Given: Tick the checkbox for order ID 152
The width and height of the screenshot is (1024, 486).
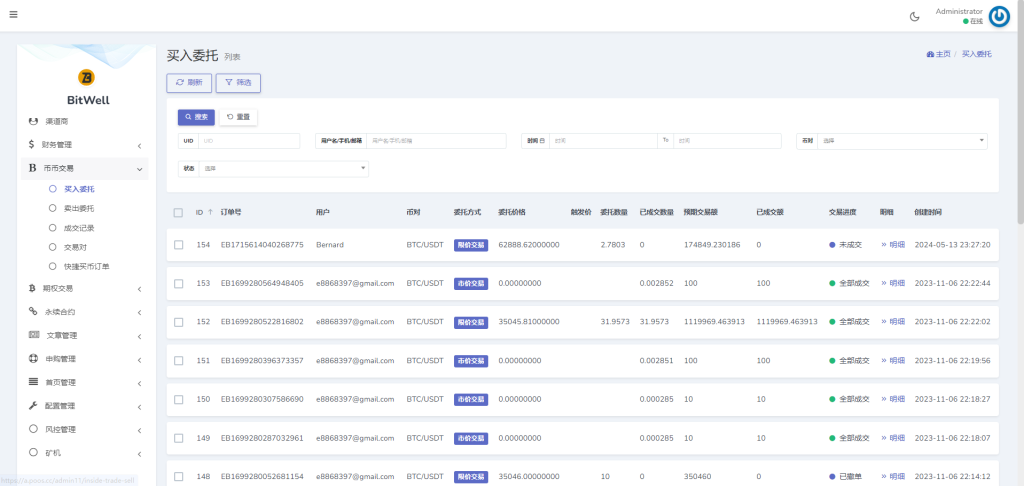Looking at the screenshot, I should coord(178,322).
